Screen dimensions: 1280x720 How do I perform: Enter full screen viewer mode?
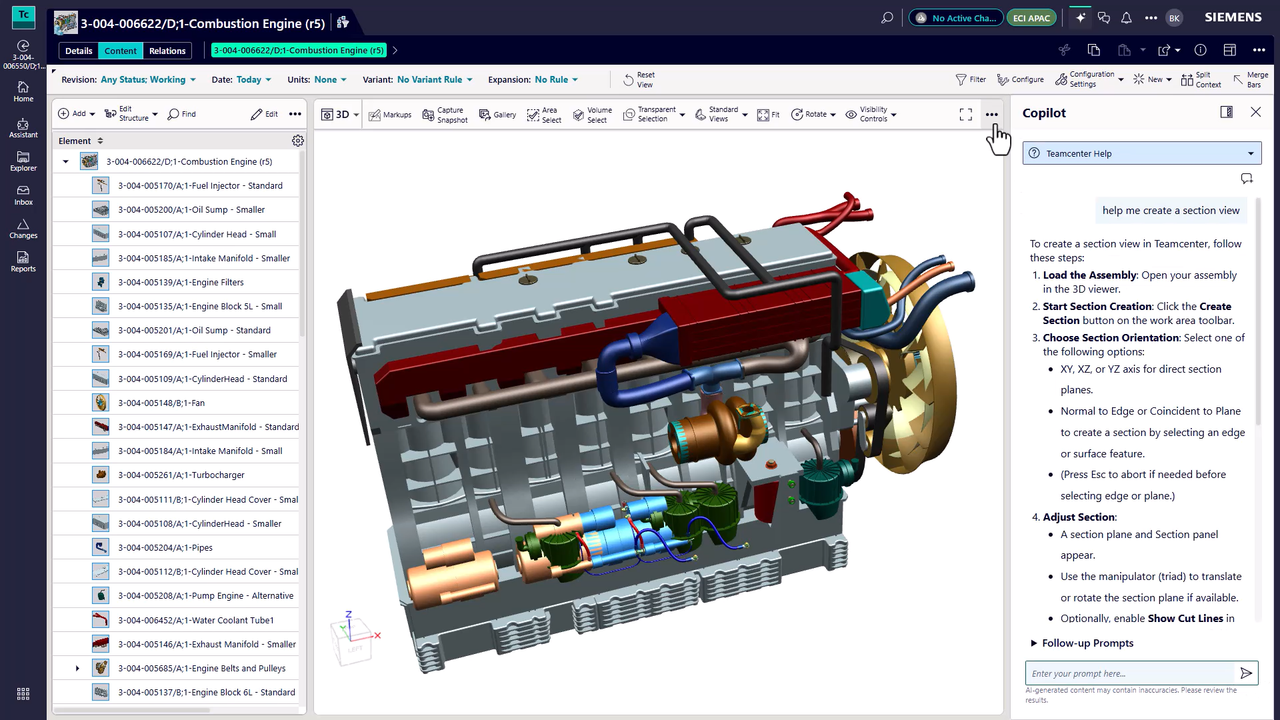[x=965, y=115]
